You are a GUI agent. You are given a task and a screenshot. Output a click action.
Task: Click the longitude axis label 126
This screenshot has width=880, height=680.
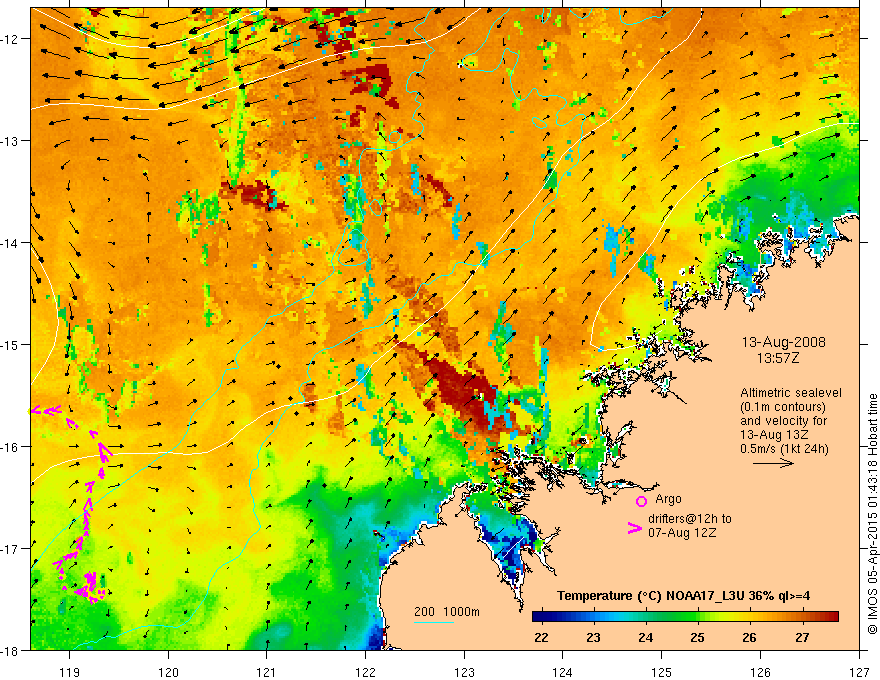(x=760, y=673)
